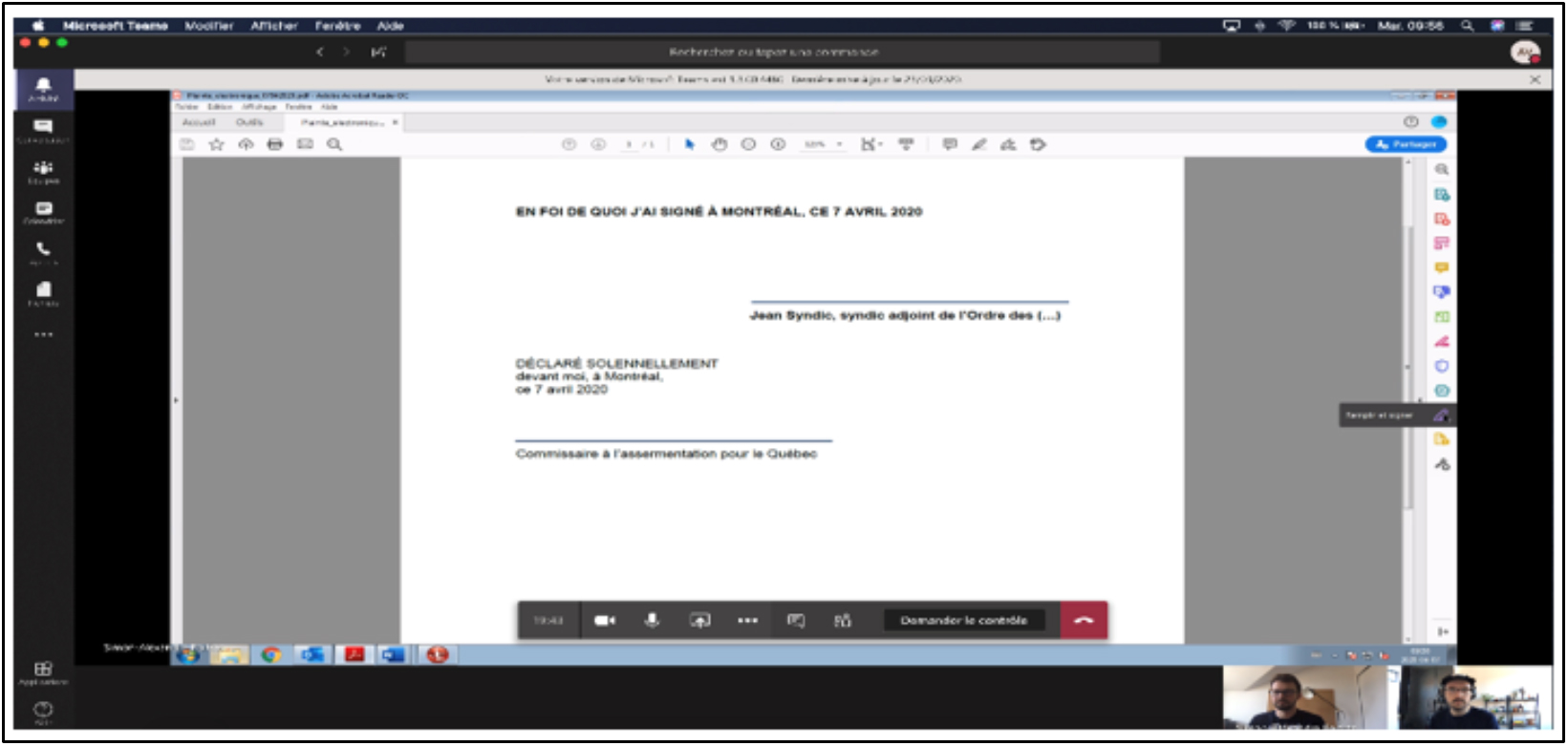
Task: Show the participants list
Action: [842, 621]
